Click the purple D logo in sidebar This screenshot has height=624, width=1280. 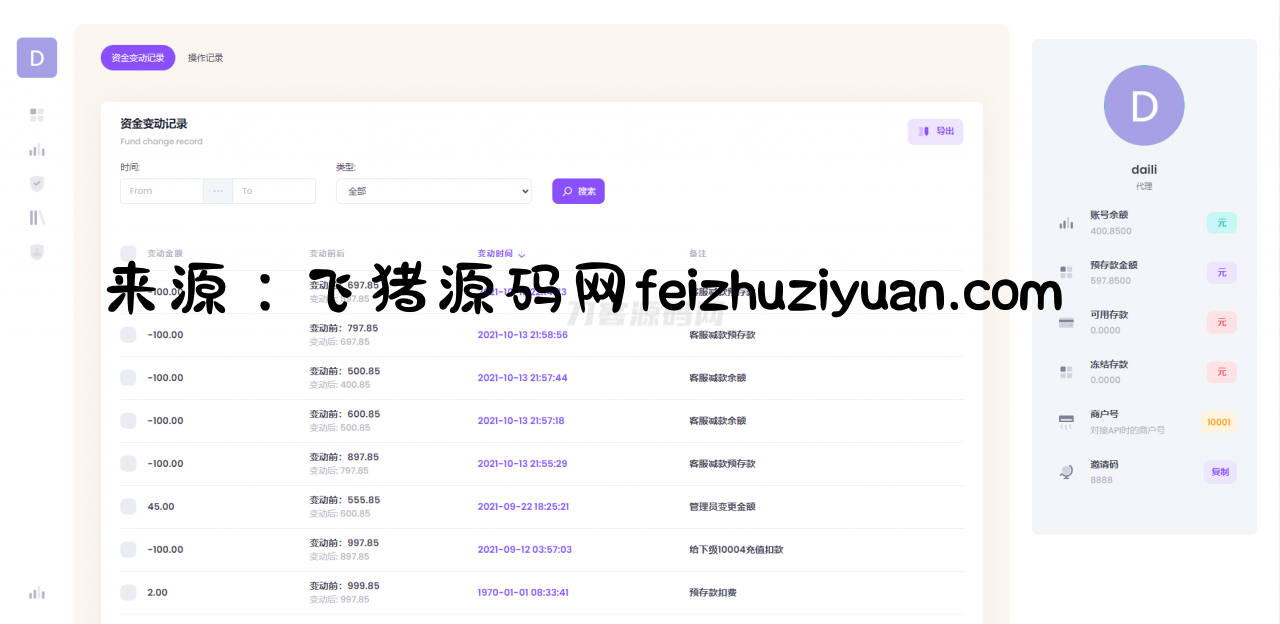coord(37,58)
